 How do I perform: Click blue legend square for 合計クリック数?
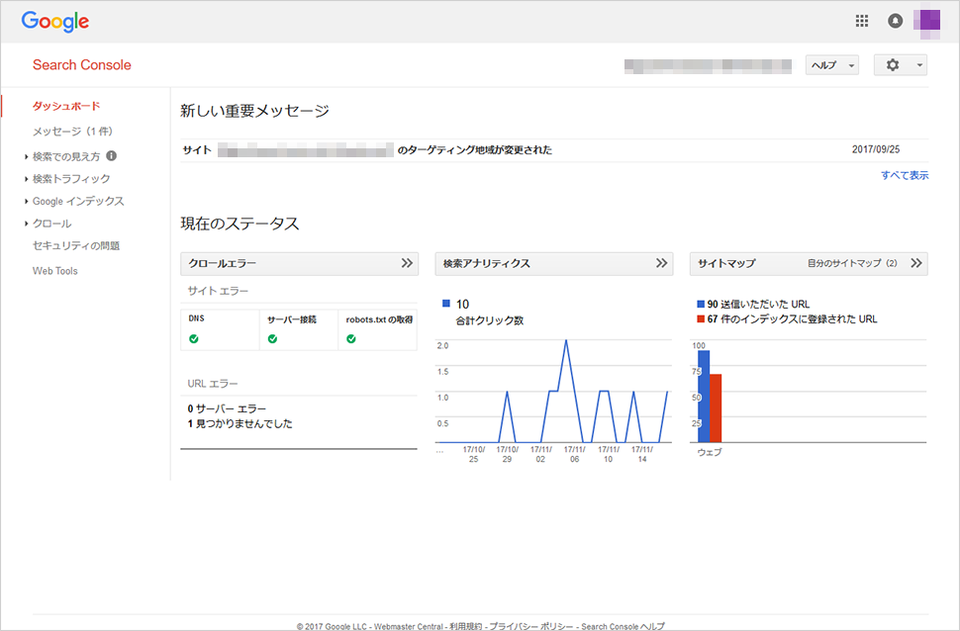(446, 303)
